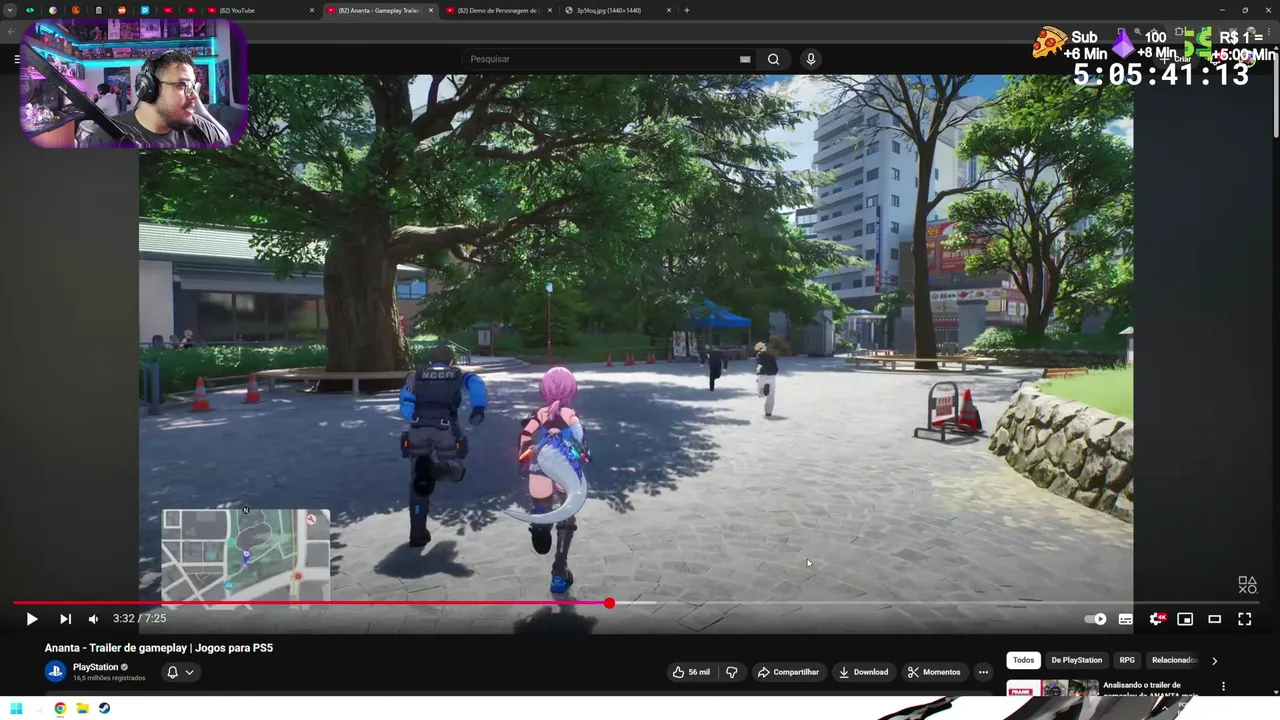The width and height of the screenshot is (1280, 720).
Task: Click the PlayStation watermark logo on the video
Action: coord(1247,585)
